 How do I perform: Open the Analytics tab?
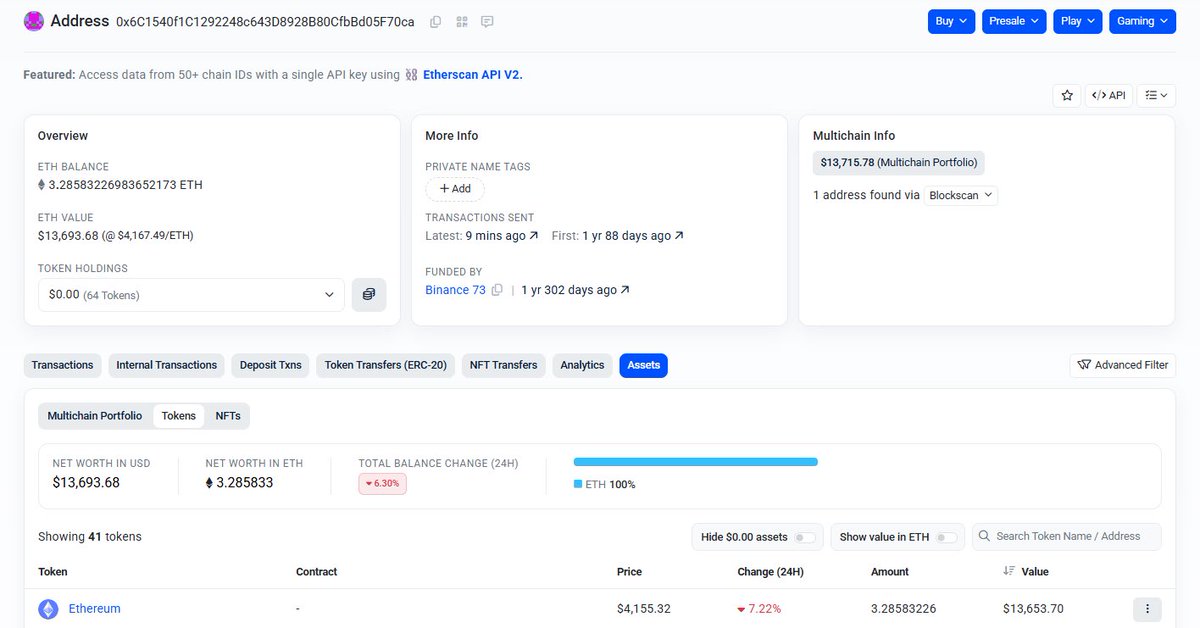(x=583, y=365)
